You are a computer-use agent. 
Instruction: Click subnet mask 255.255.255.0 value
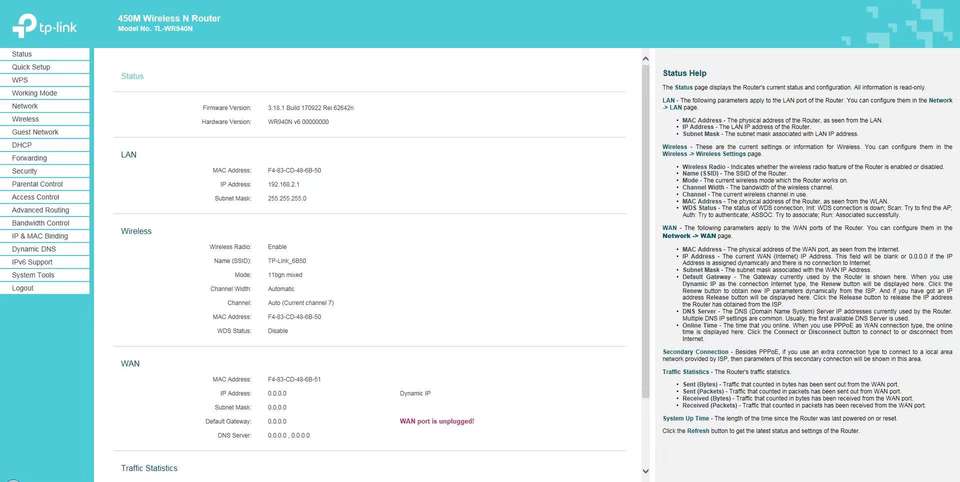point(287,198)
